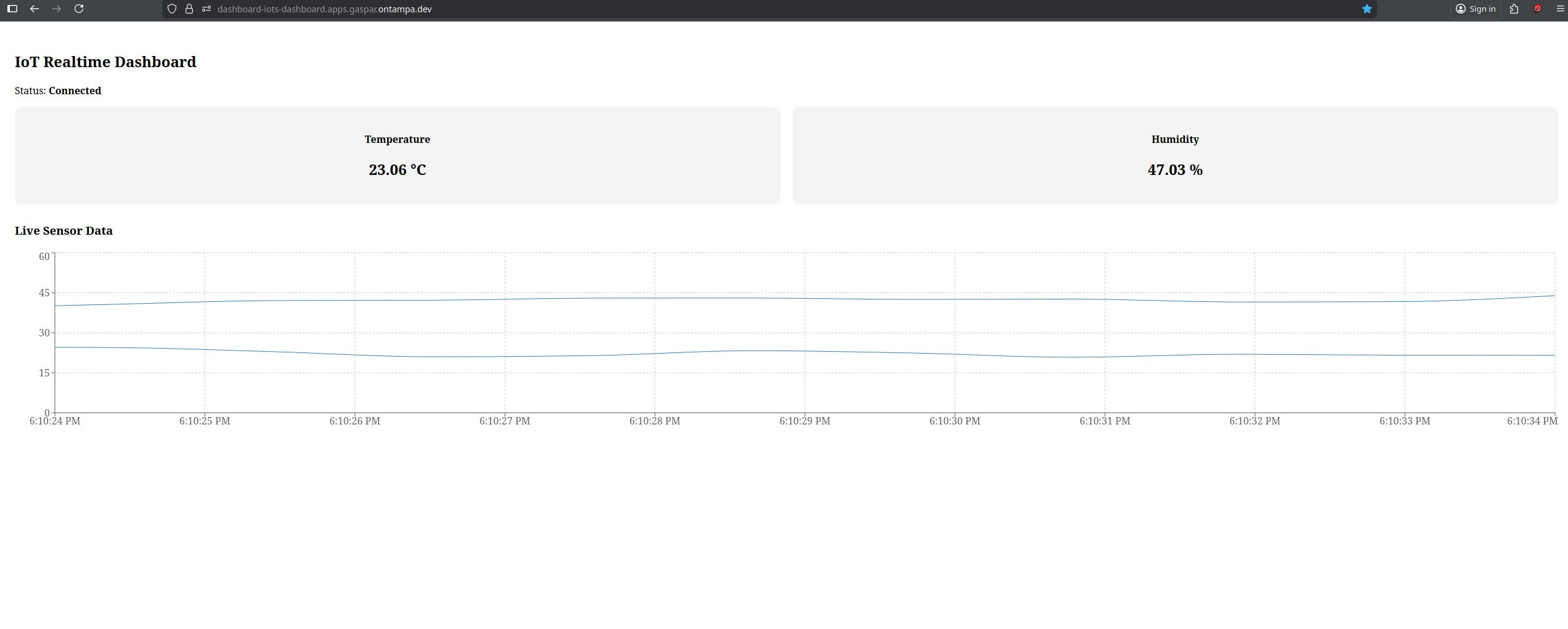The width and height of the screenshot is (1568, 629).
Task: Go back to the previous page
Action: (35, 9)
